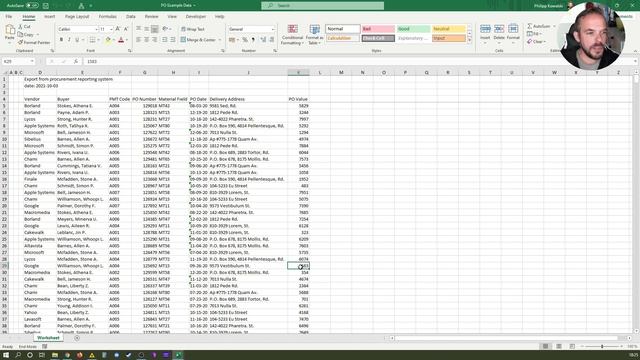The width and height of the screenshot is (640, 360).
Task: Apply Comma Style number format
Action: click(253, 40)
